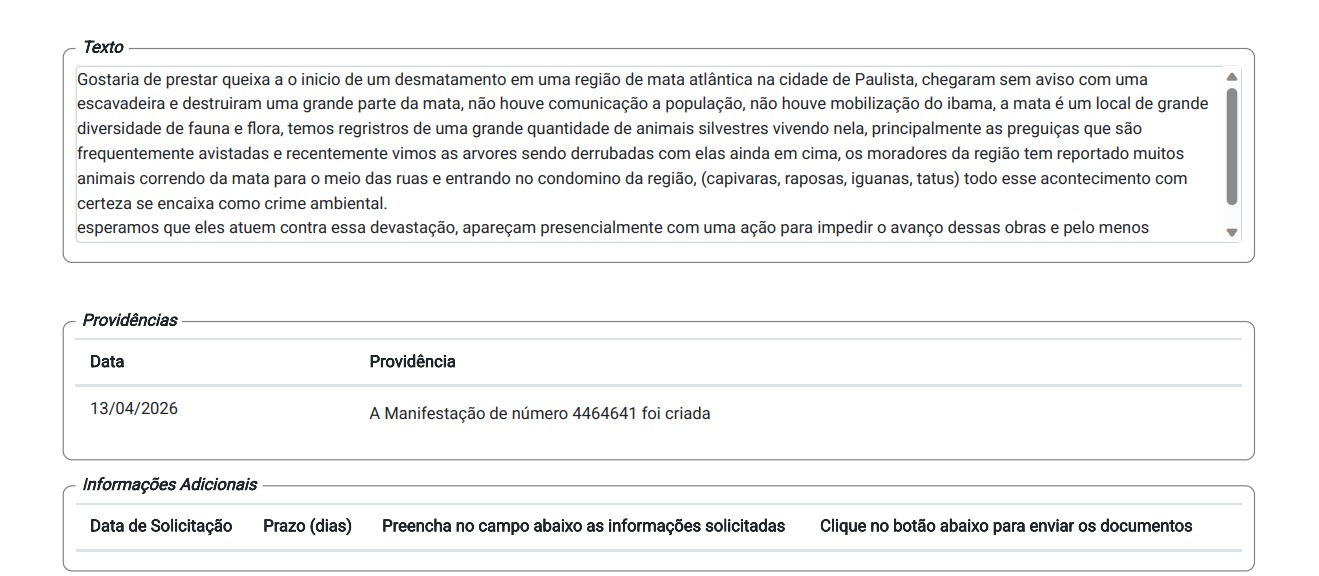Click the scroll up arrow in Texto box
The width and height of the screenshot is (1319, 576).
click(1232, 77)
